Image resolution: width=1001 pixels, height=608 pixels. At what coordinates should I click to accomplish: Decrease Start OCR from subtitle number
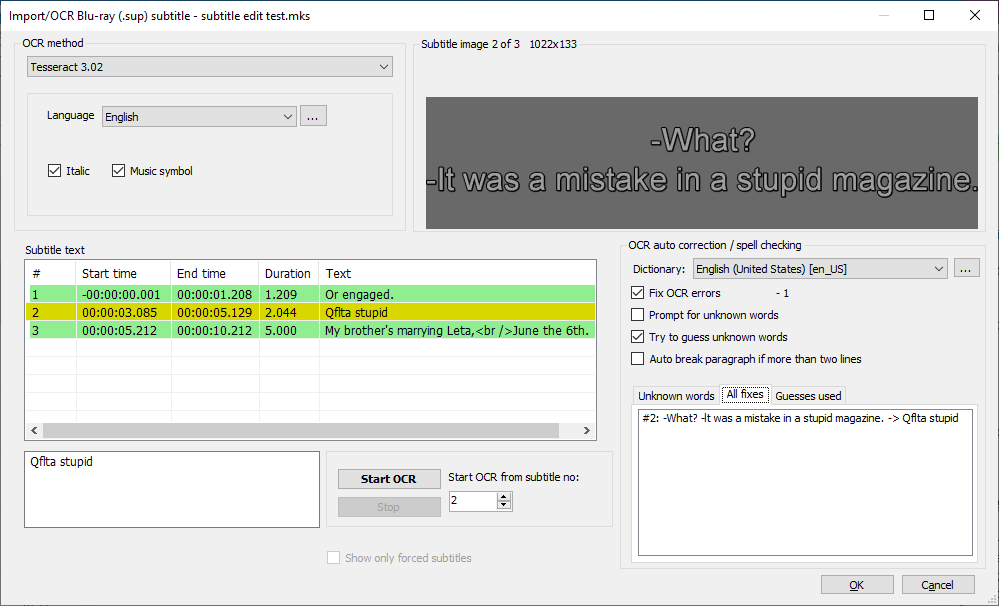pyautogui.click(x=504, y=506)
